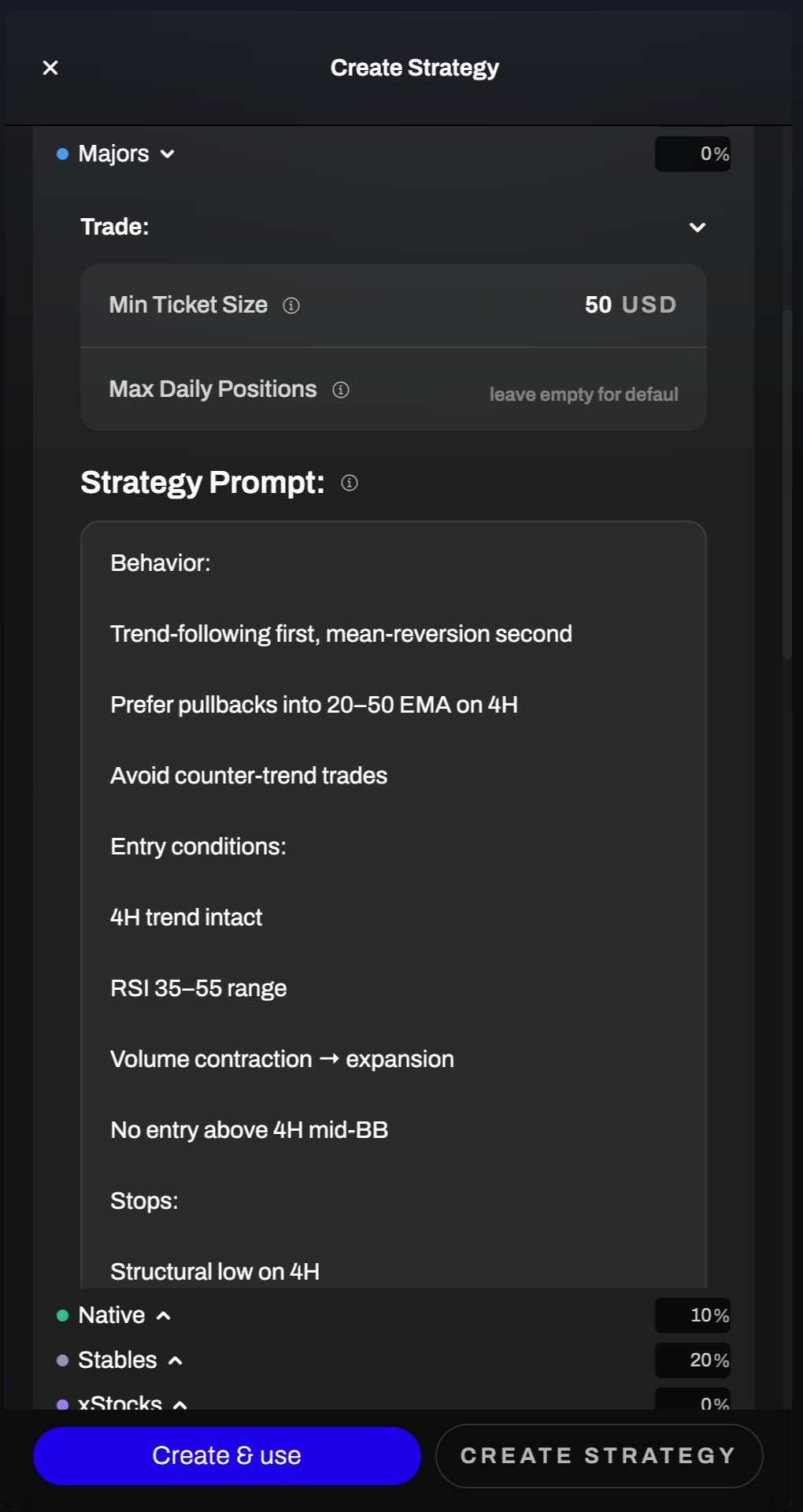The height and width of the screenshot is (1512, 803).
Task: Click the Min Ticket Size info icon
Action: 291,306
